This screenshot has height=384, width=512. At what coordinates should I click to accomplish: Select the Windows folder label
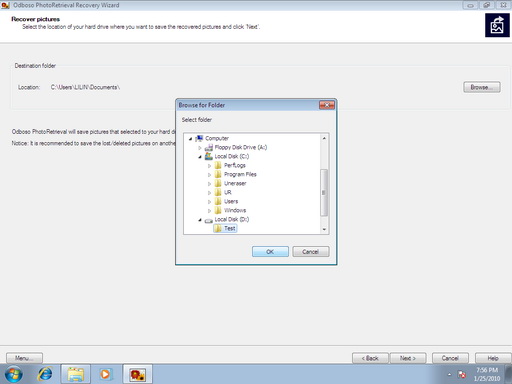coord(235,210)
